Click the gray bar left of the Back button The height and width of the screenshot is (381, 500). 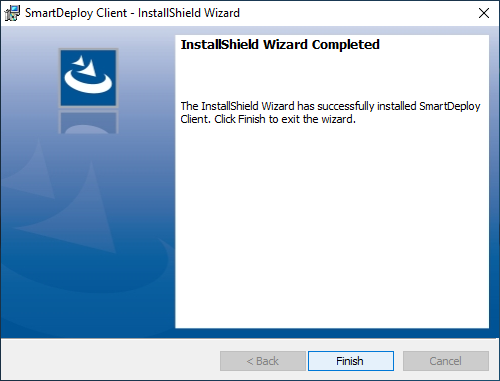[110, 360]
